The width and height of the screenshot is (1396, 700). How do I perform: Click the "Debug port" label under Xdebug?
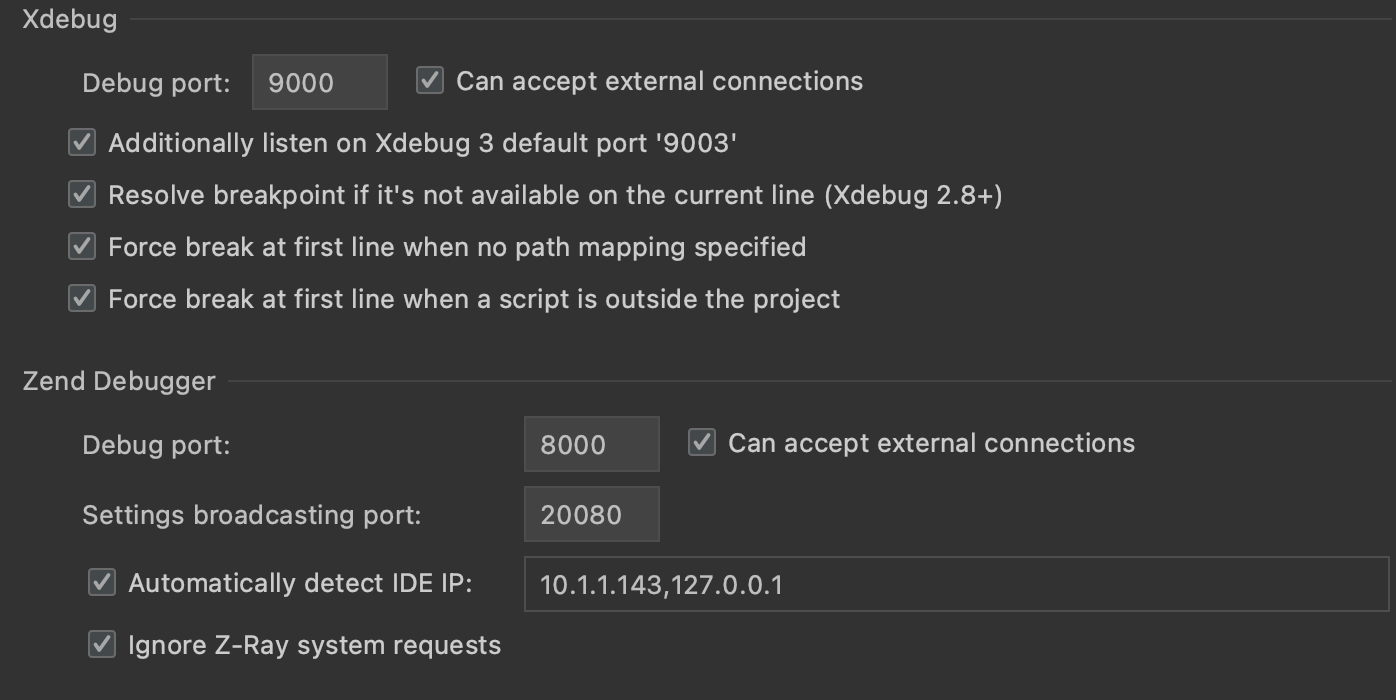tap(155, 83)
